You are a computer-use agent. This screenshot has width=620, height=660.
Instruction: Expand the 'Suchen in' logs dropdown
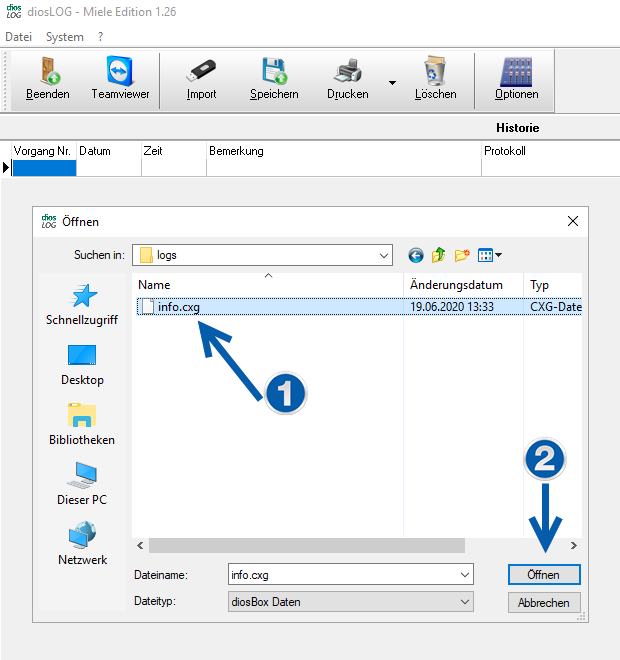tap(384, 255)
